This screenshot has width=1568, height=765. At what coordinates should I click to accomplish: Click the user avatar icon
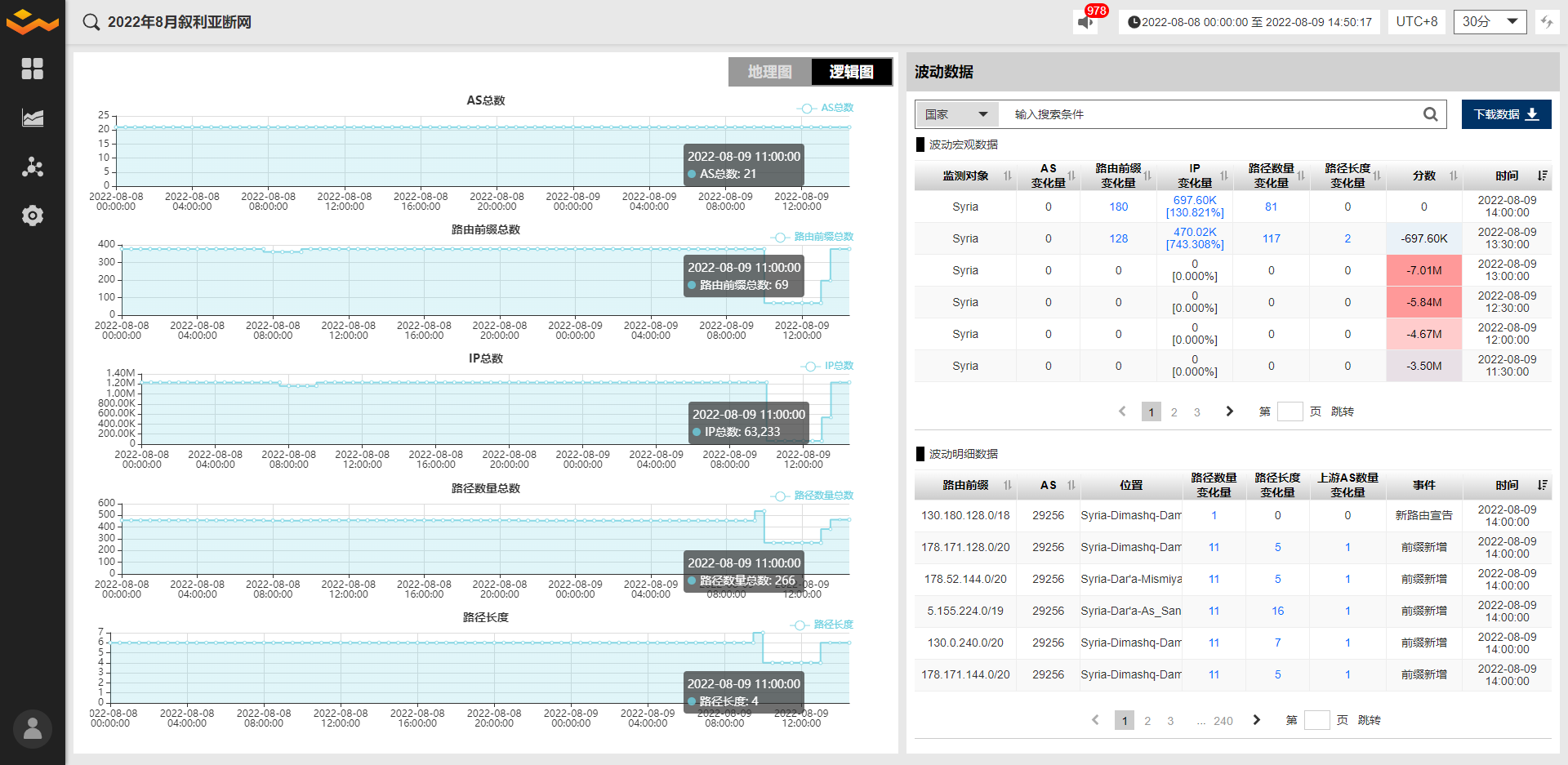click(33, 728)
